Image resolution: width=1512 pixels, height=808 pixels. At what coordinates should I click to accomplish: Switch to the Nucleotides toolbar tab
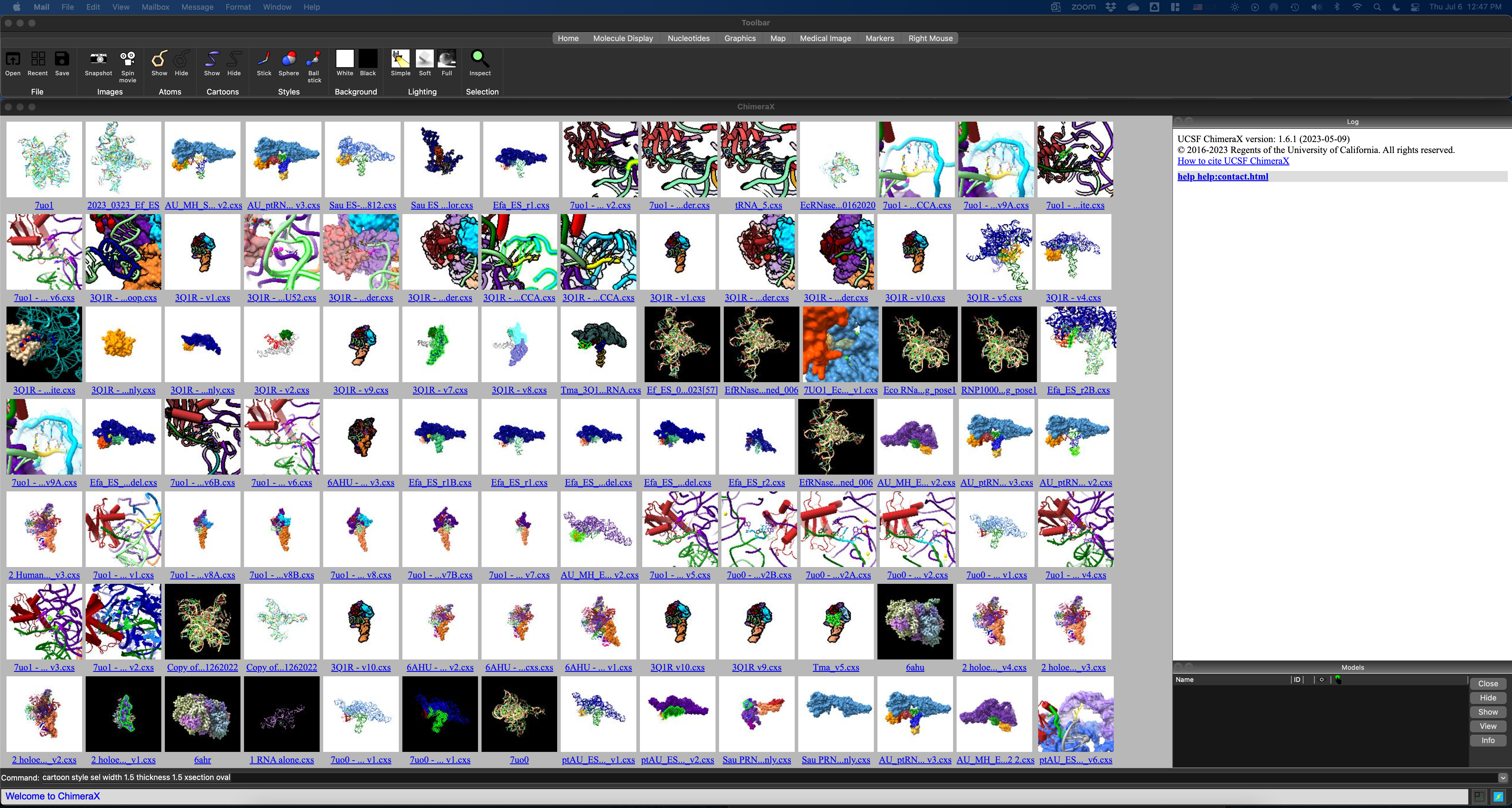coord(689,38)
